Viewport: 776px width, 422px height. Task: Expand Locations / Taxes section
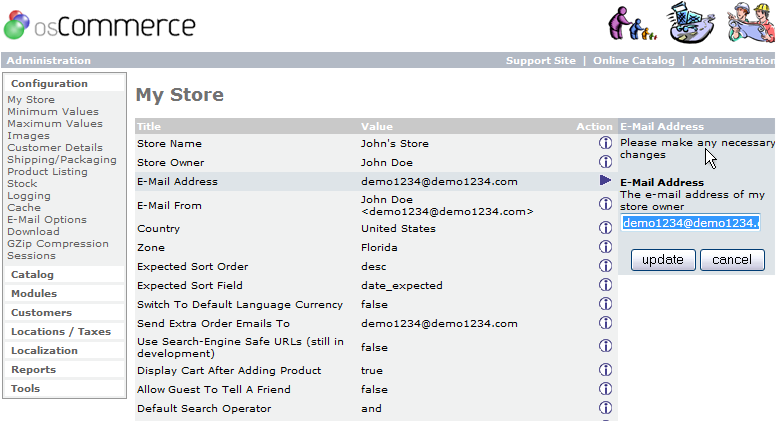coord(61,331)
